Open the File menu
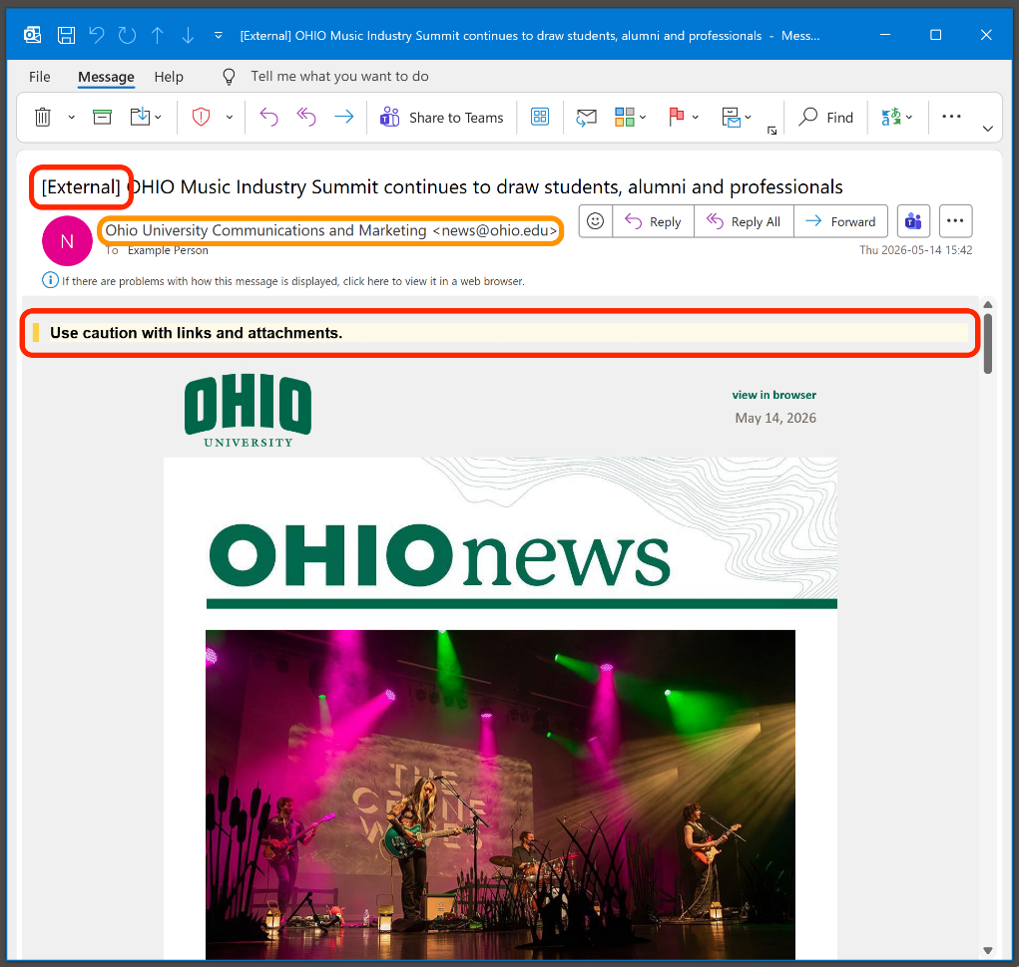Viewport: 1019px width, 967px height. pyautogui.click(x=40, y=77)
